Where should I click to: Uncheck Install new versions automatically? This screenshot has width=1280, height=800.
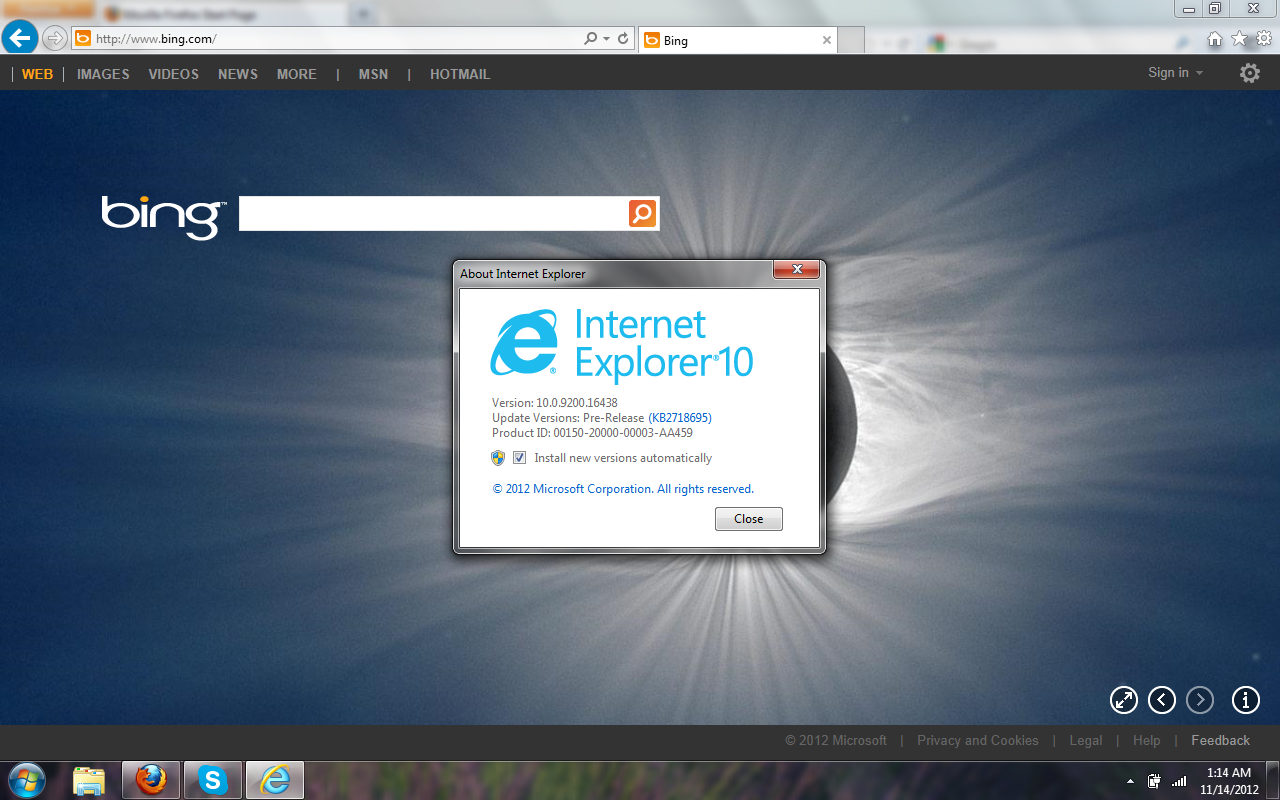[520, 458]
